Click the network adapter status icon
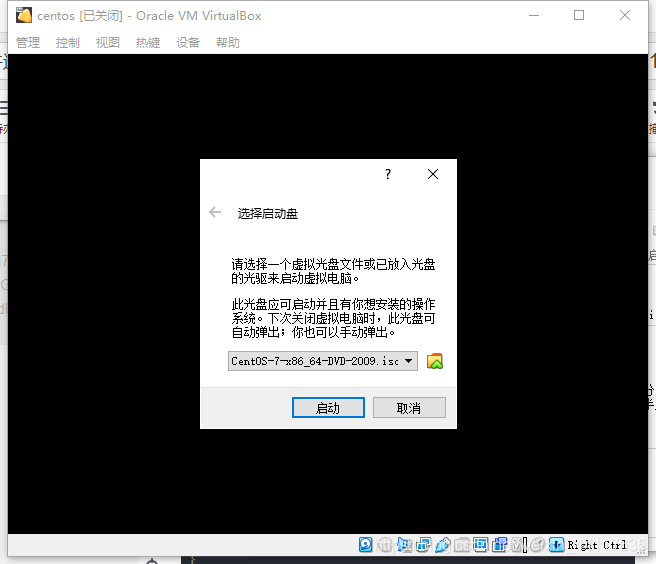The image size is (656, 564). click(x=423, y=545)
